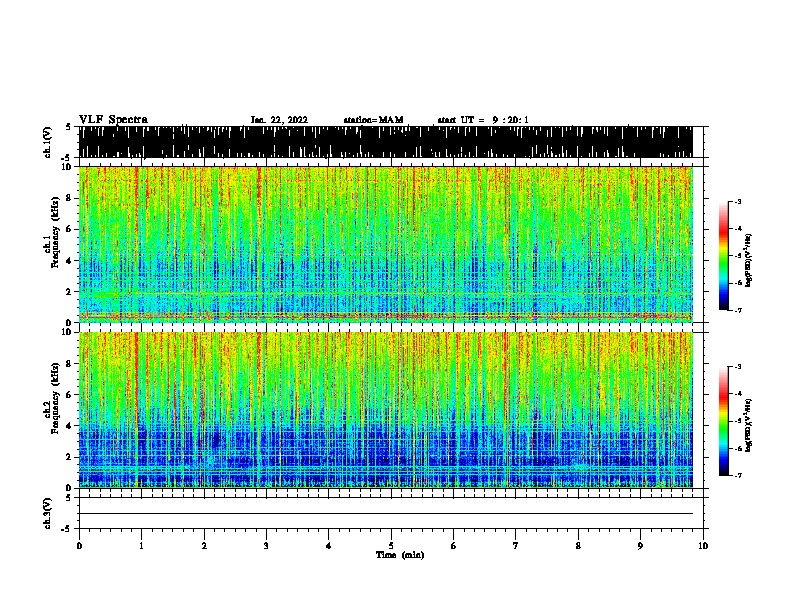
Task: Click the ch.3(V) flat line trace
Action: click(386, 514)
